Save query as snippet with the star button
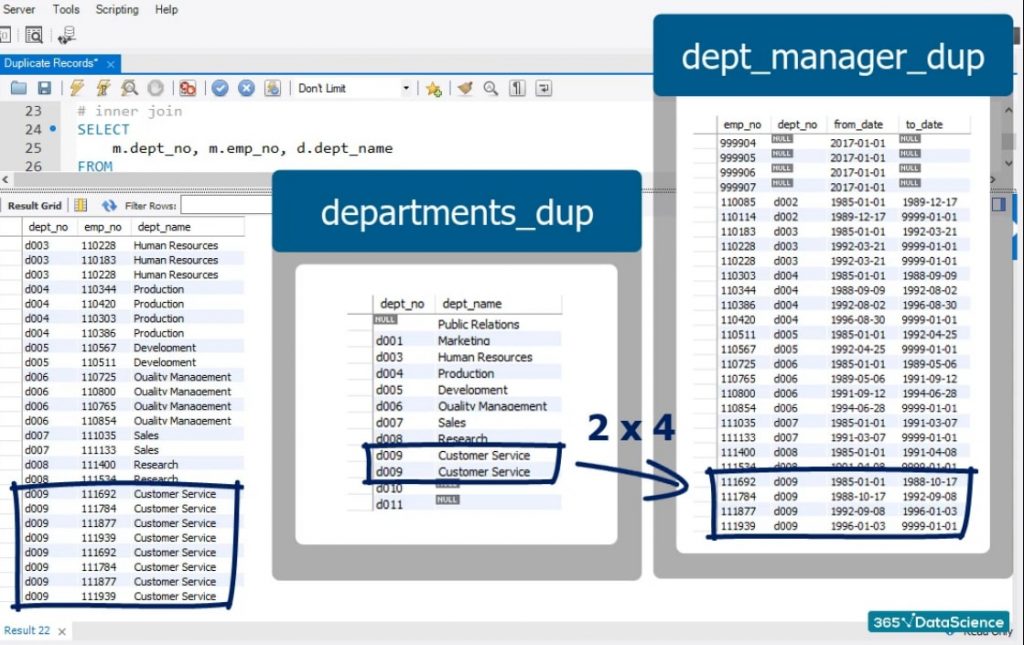This screenshot has width=1024, height=645. 432,88
